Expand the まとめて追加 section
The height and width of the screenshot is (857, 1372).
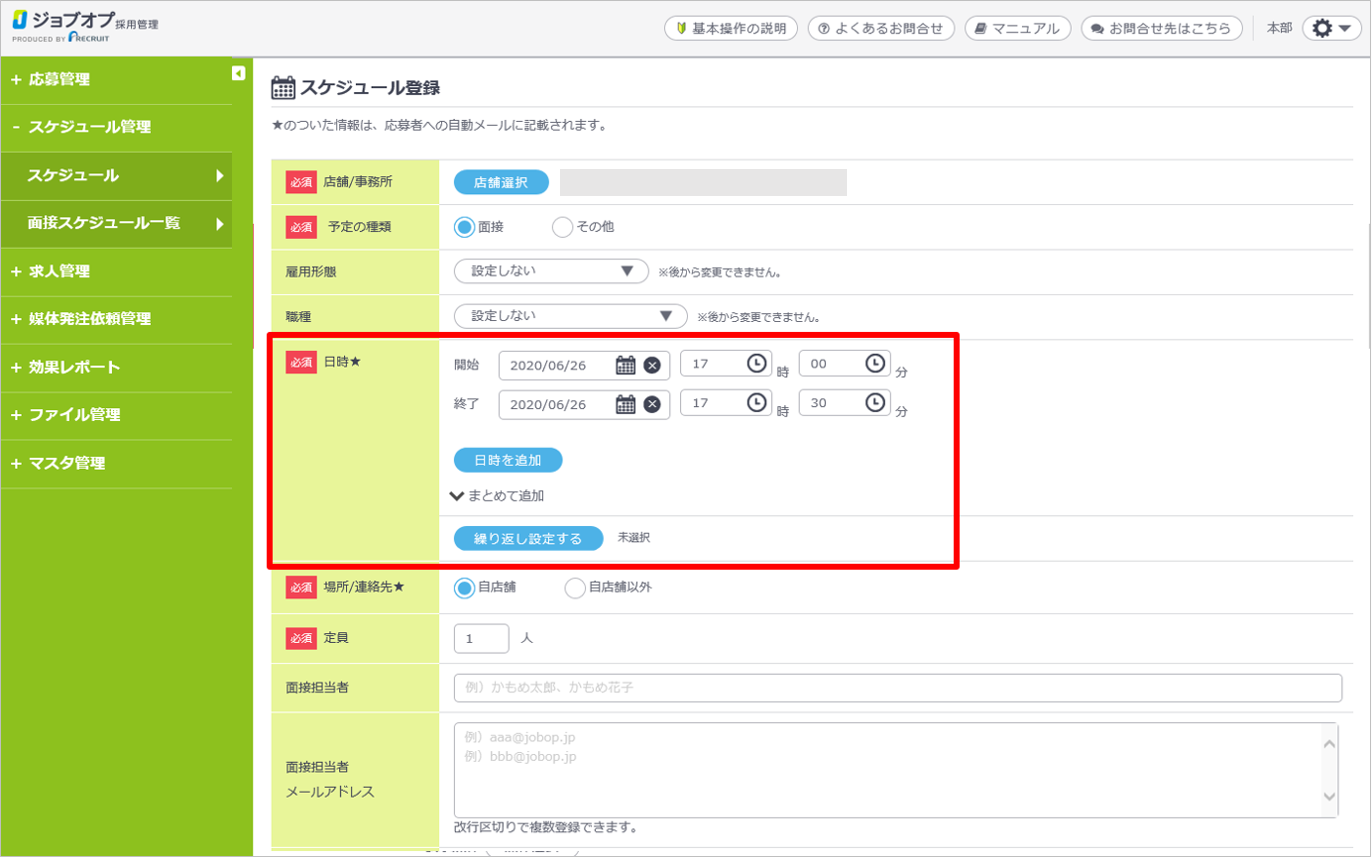pos(497,495)
